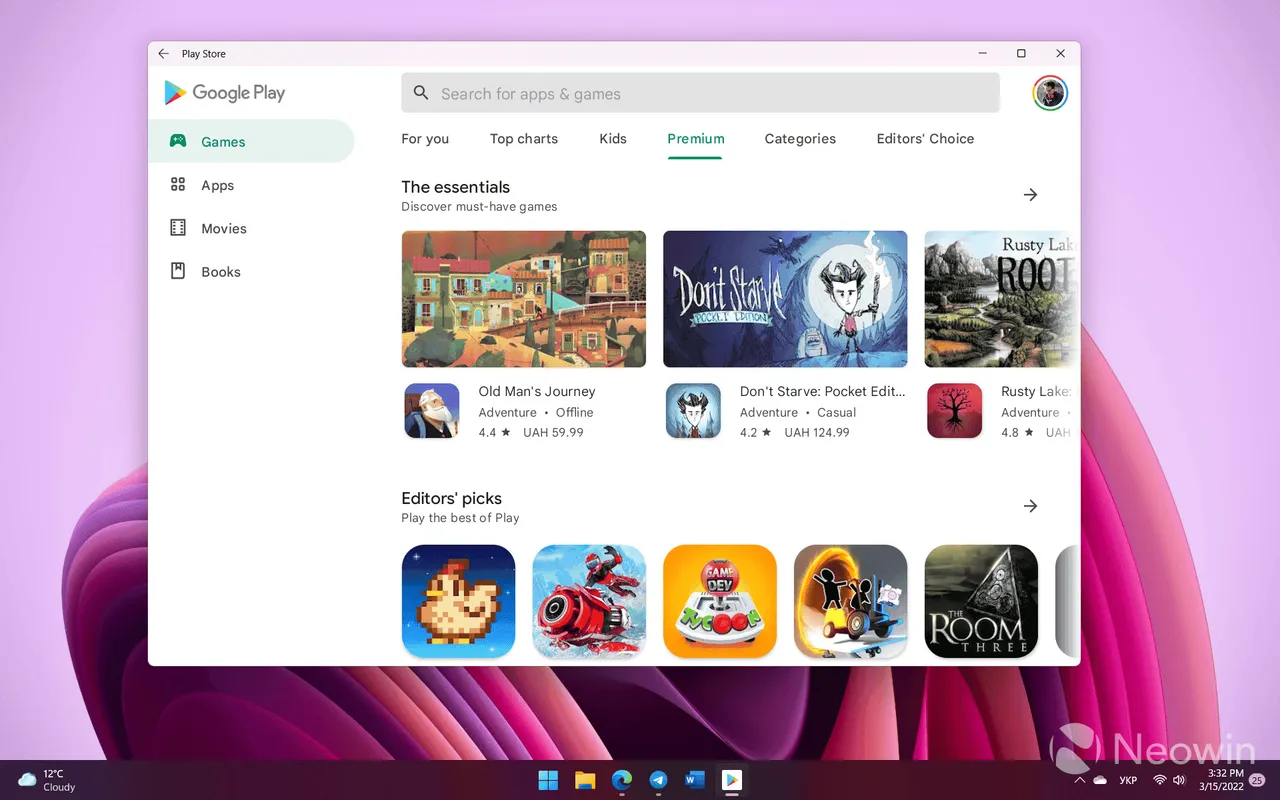
Task: Click the search apps and games field
Action: [x=700, y=92]
